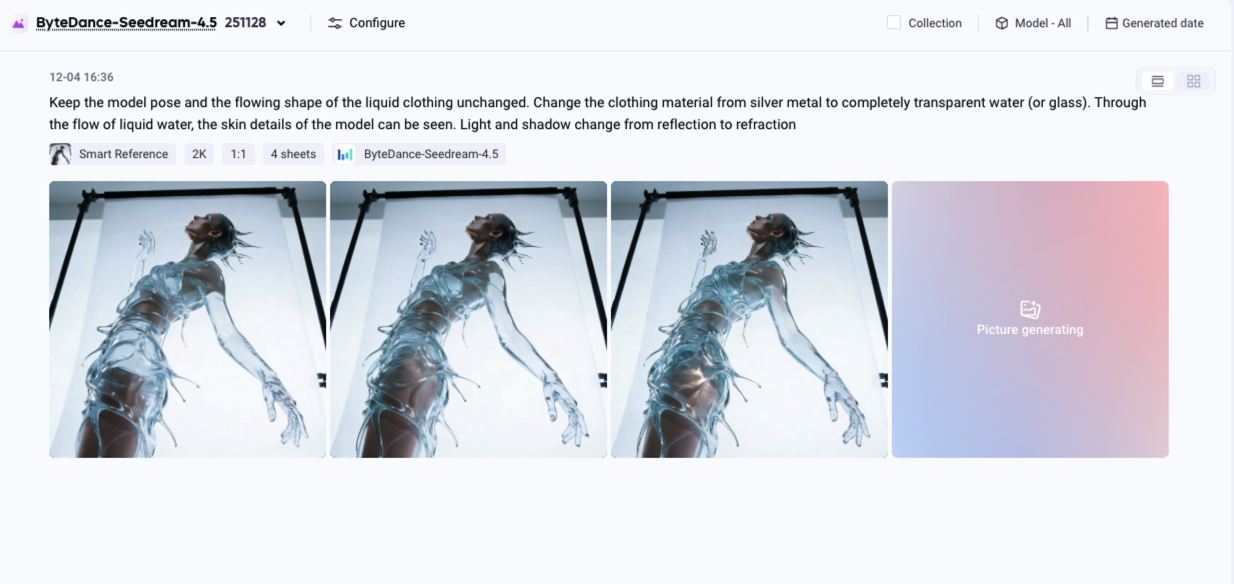The image size is (1234, 584).
Task: Open the first generated image
Action: [188, 319]
